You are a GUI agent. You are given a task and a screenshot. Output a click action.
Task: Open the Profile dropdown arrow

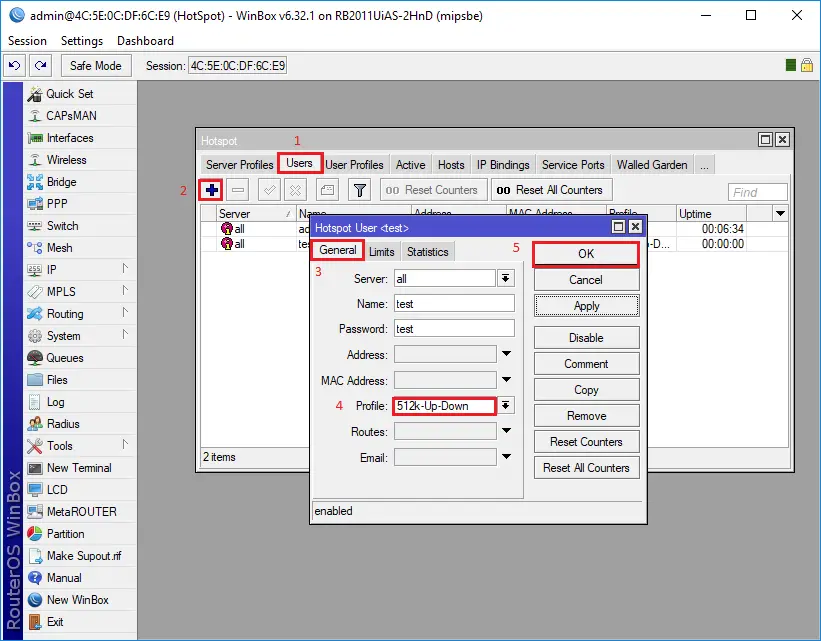tap(506, 405)
